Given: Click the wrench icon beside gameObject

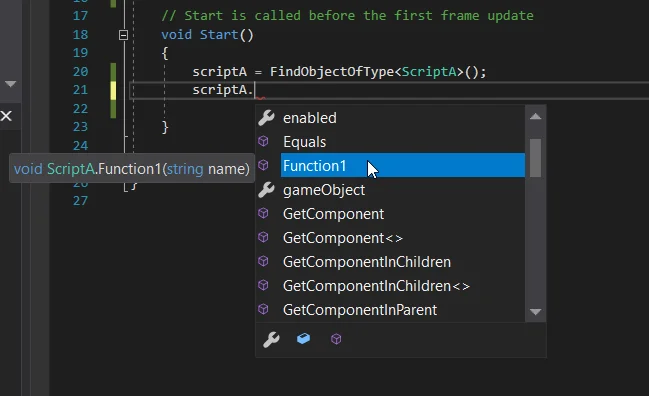Looking at the screenshot, I should click(x=266, y=190).
